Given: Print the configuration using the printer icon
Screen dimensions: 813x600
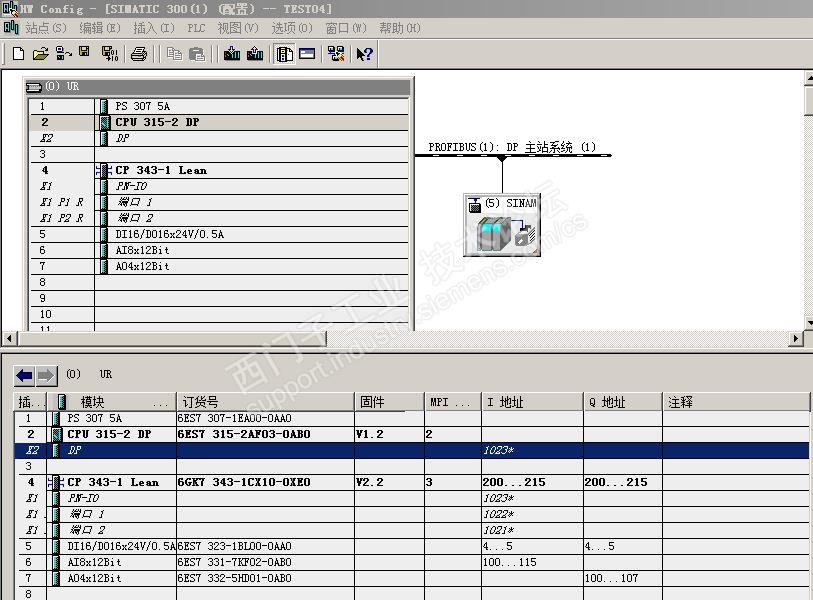Looking at the screenshot, I should (138, 54).
